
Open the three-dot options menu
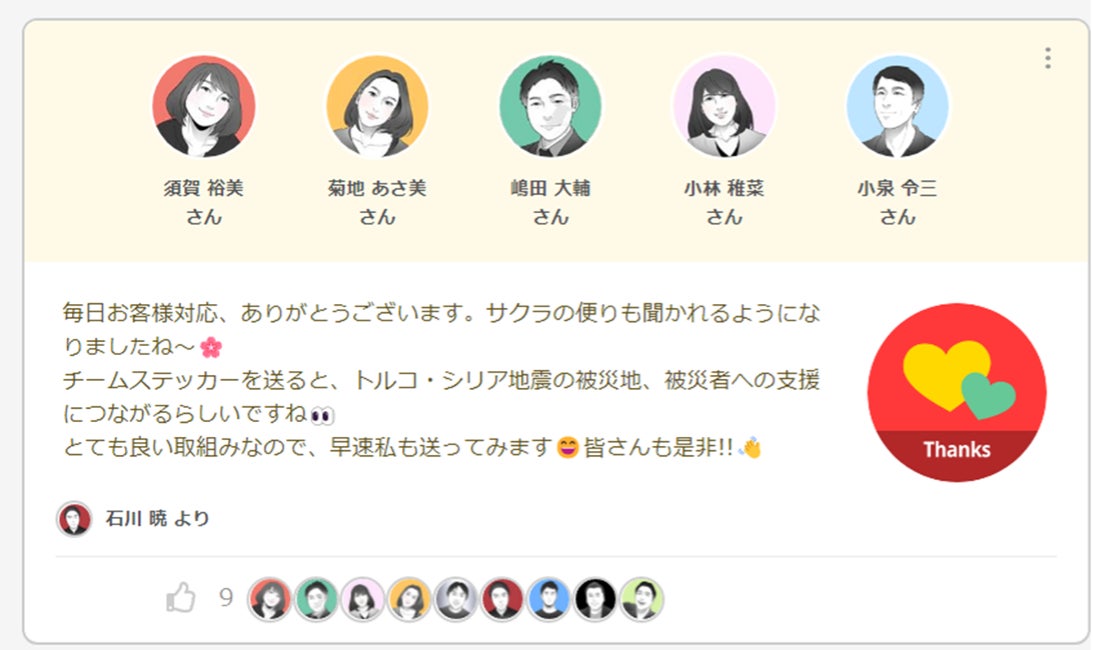[1048, 58]
